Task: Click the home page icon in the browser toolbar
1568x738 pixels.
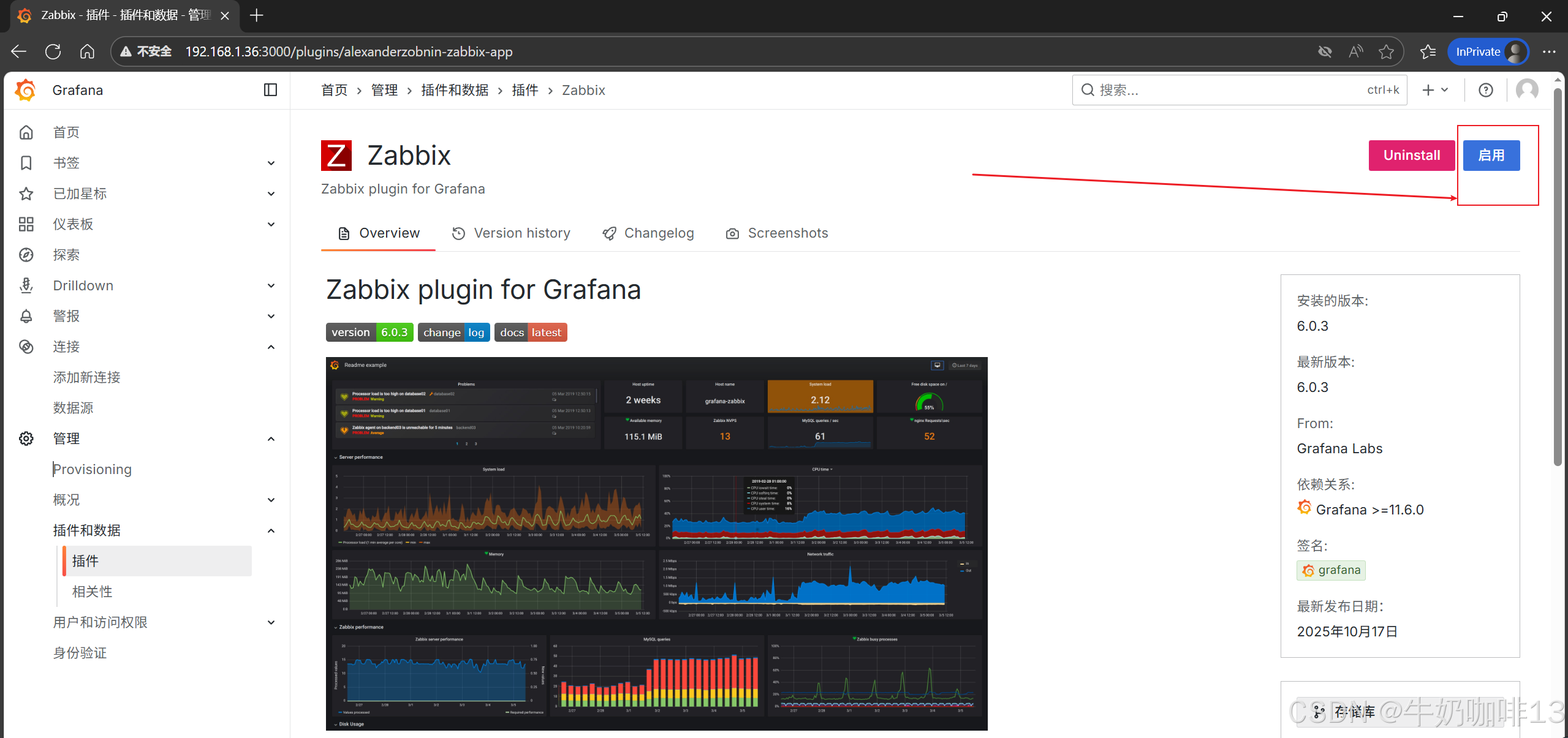Action: pyautogui.click(x=88, y=51)
